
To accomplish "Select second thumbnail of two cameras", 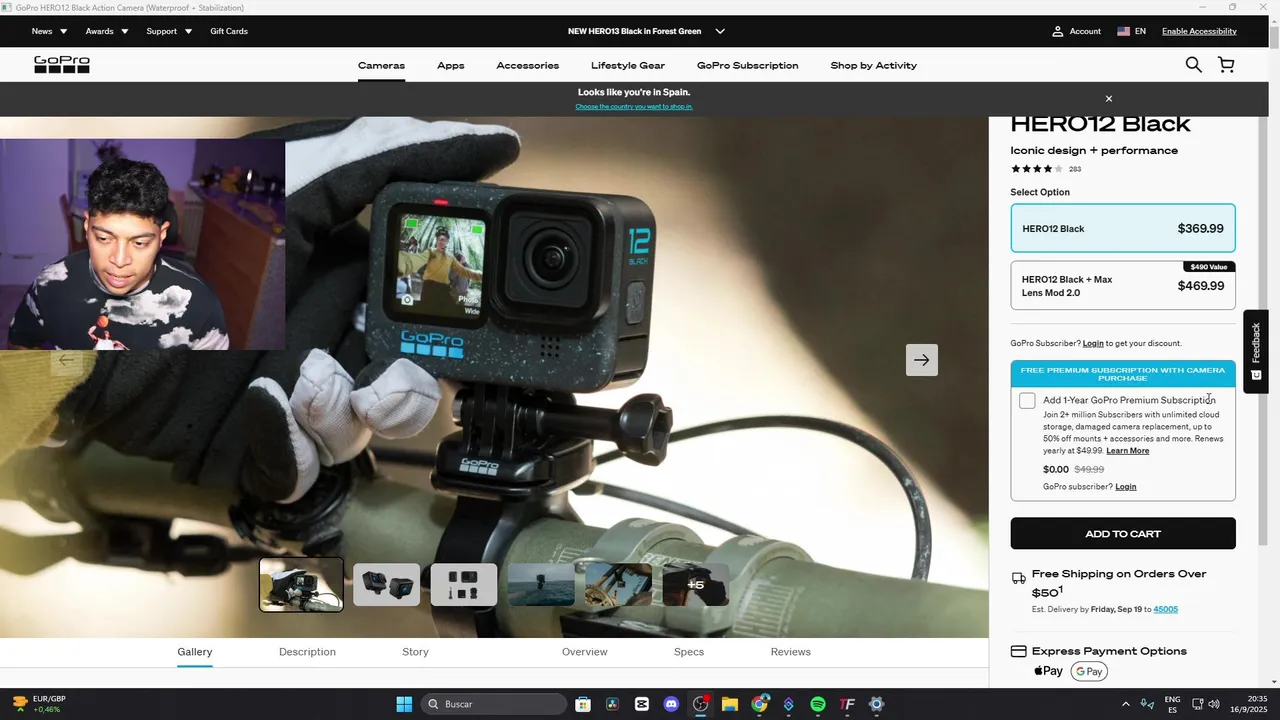I will coord(386,585).
